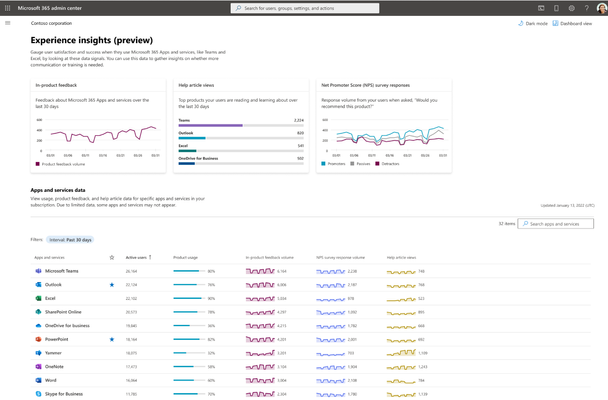608x400 pixels.
Task: Click In-product feedback volume column header
Action: point(269,257)
